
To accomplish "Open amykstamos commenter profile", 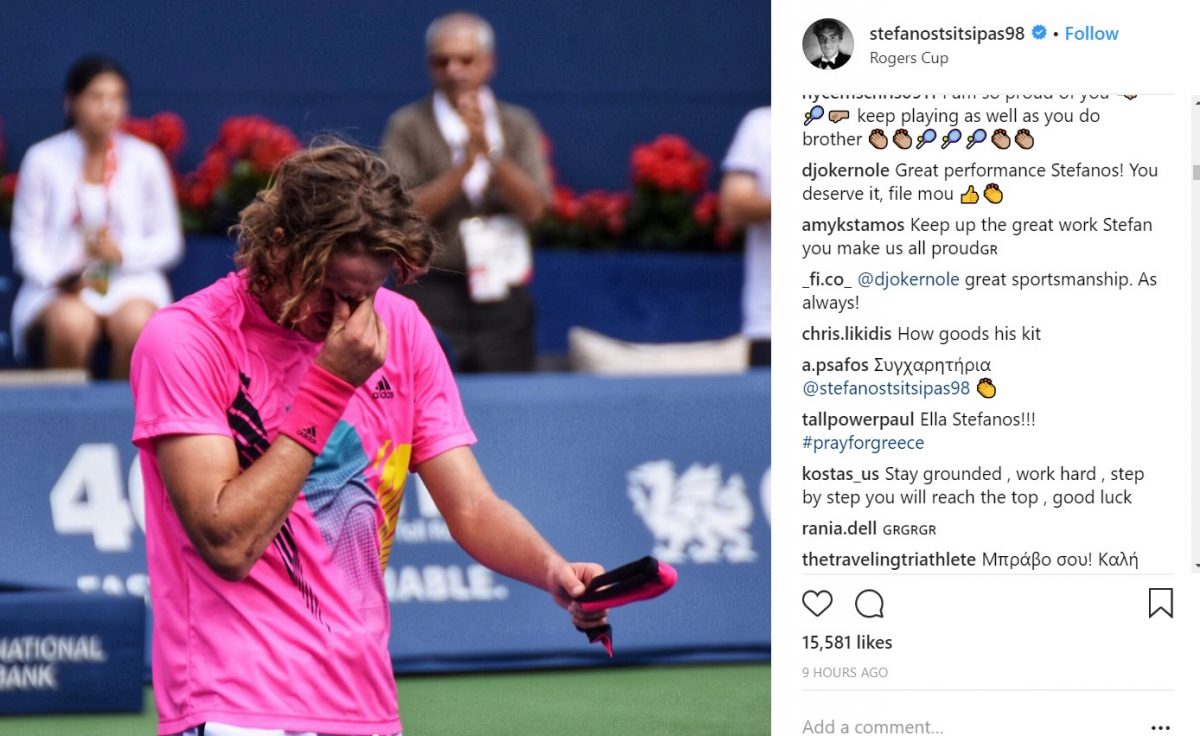I will point(853,225).
